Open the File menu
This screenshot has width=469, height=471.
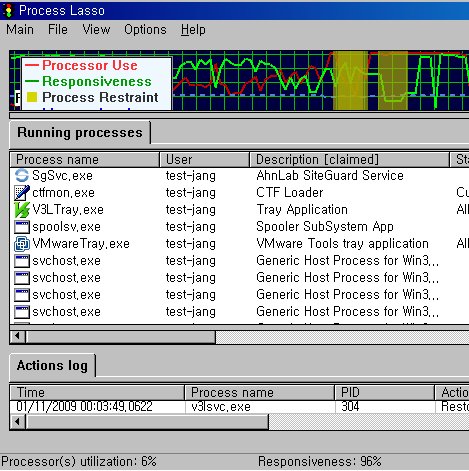click(58, 30)
